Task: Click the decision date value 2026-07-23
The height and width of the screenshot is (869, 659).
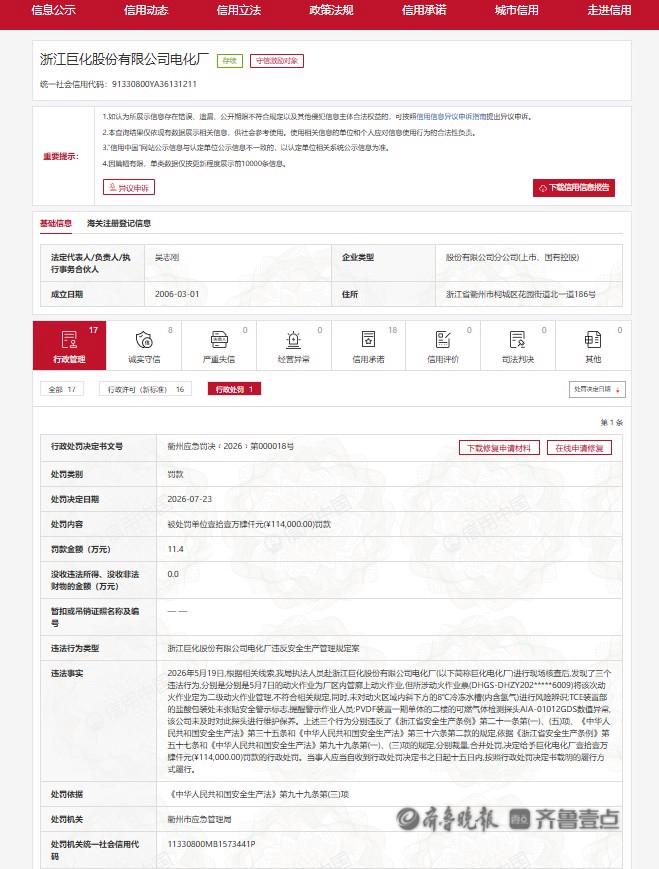Action: tap(190, 499)
